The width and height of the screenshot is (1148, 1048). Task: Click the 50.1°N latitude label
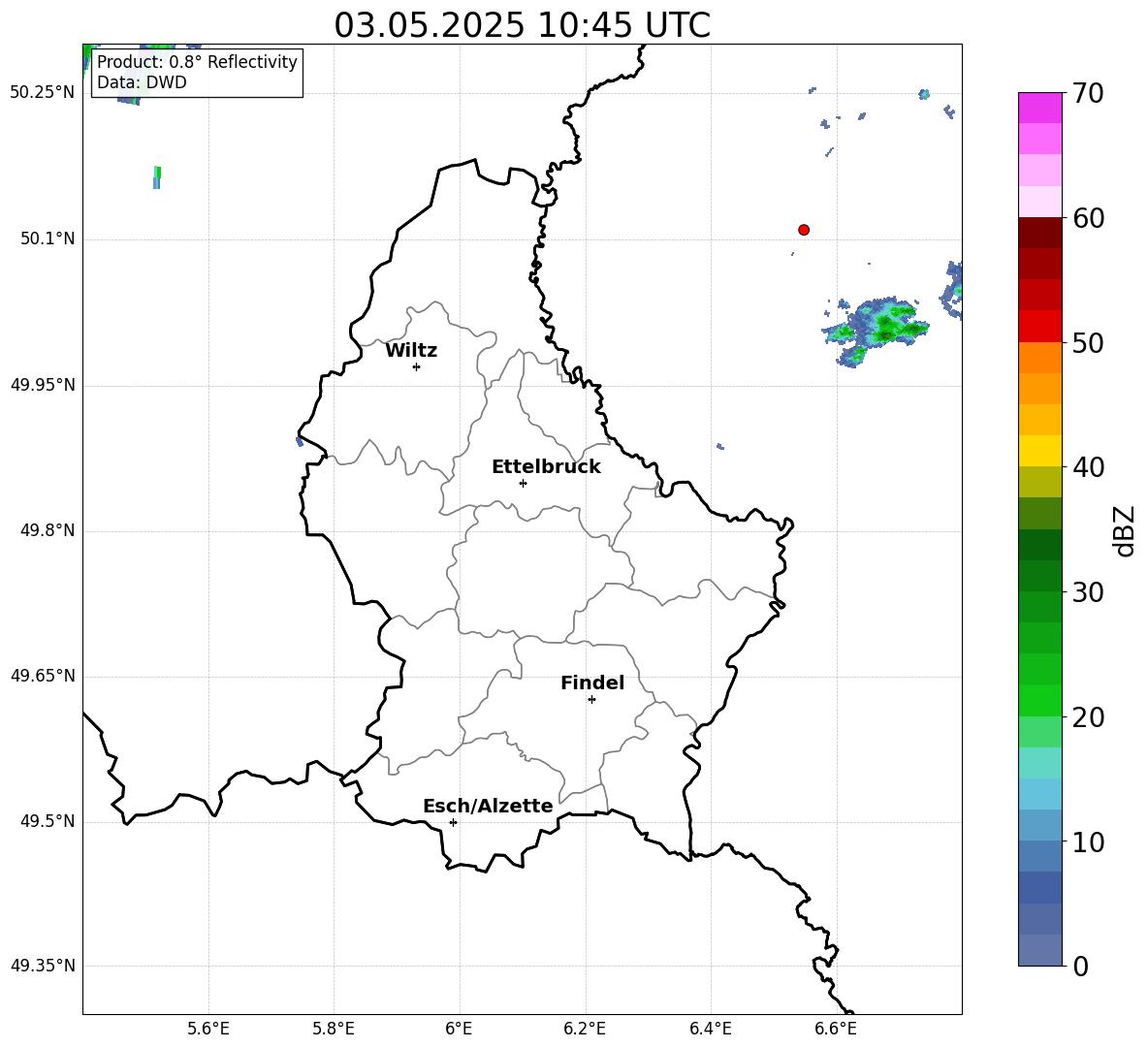pos(48,238)
